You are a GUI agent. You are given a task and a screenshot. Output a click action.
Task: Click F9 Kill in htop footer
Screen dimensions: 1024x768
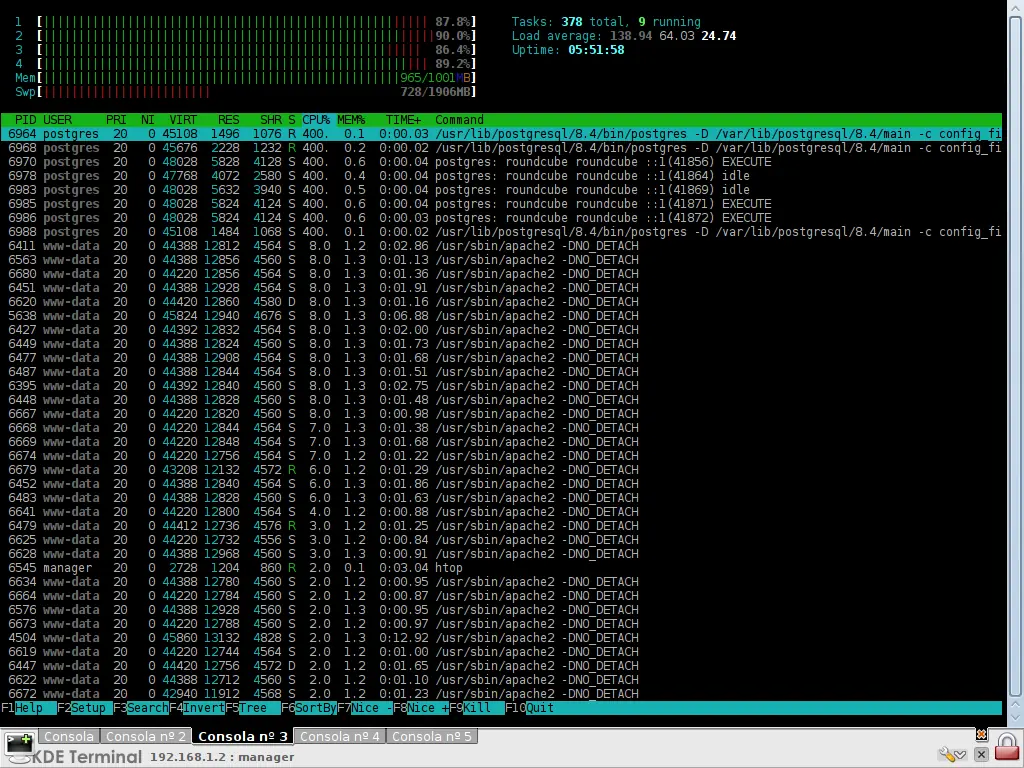[x=477, y=708]
